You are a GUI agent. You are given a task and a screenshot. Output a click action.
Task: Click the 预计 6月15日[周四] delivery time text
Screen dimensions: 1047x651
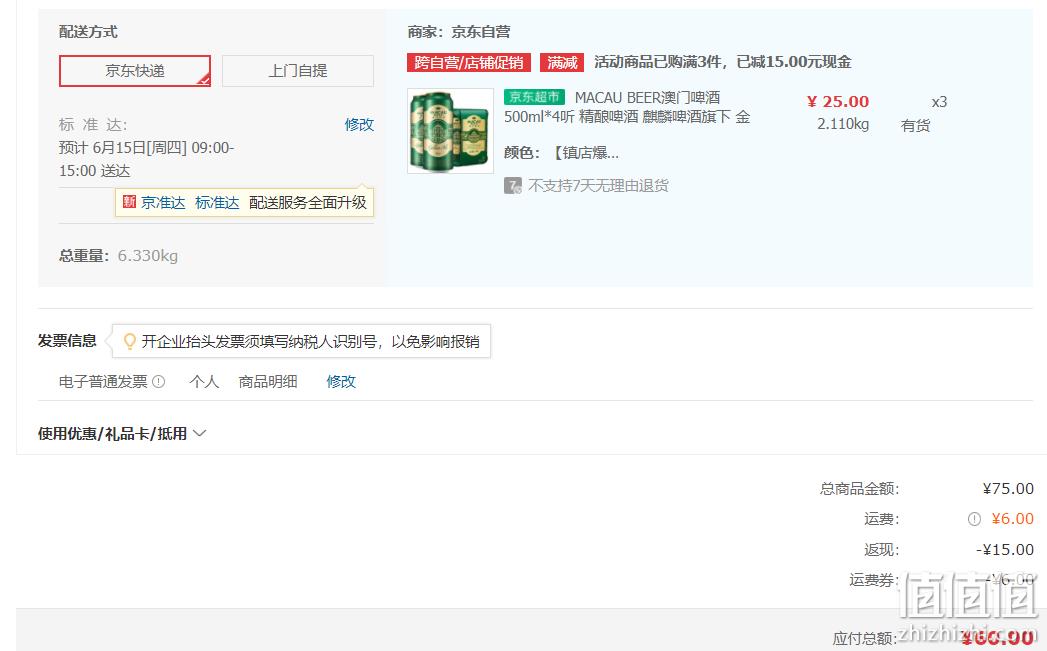tap(146, 159)
